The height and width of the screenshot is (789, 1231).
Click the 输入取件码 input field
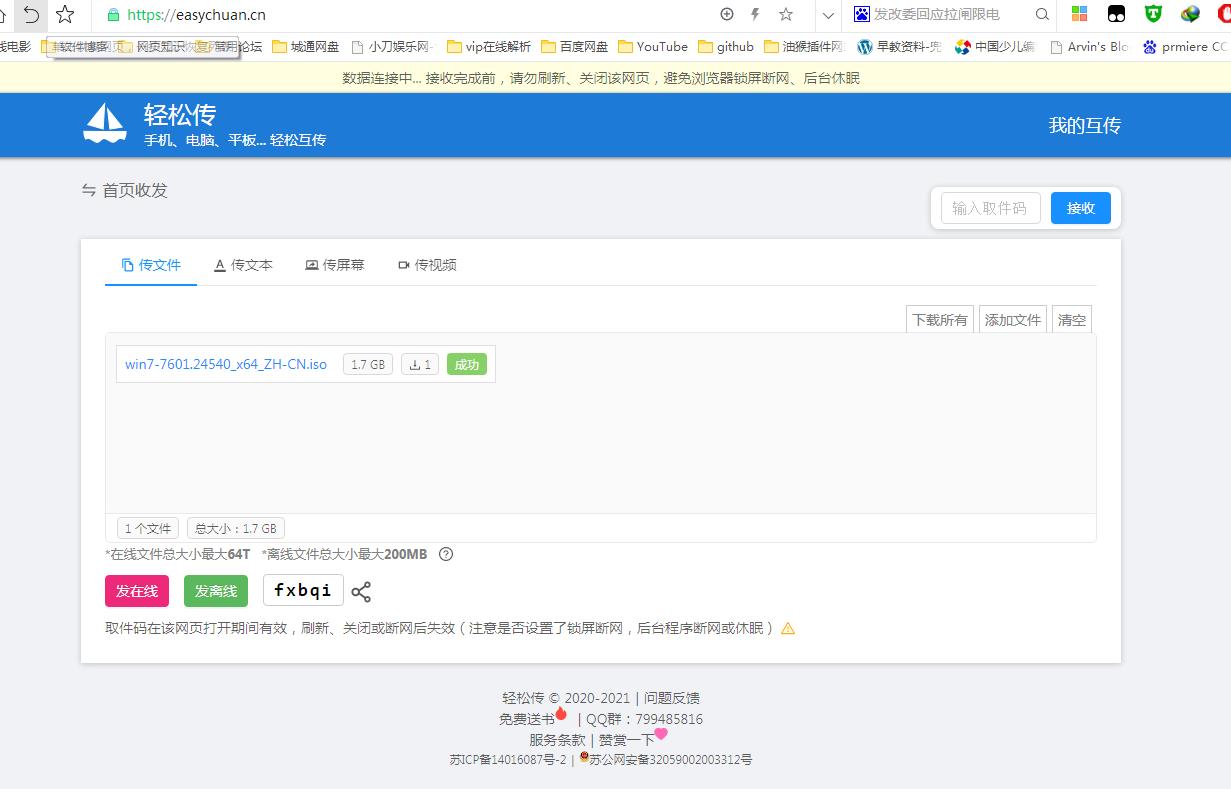coord(988,208)
